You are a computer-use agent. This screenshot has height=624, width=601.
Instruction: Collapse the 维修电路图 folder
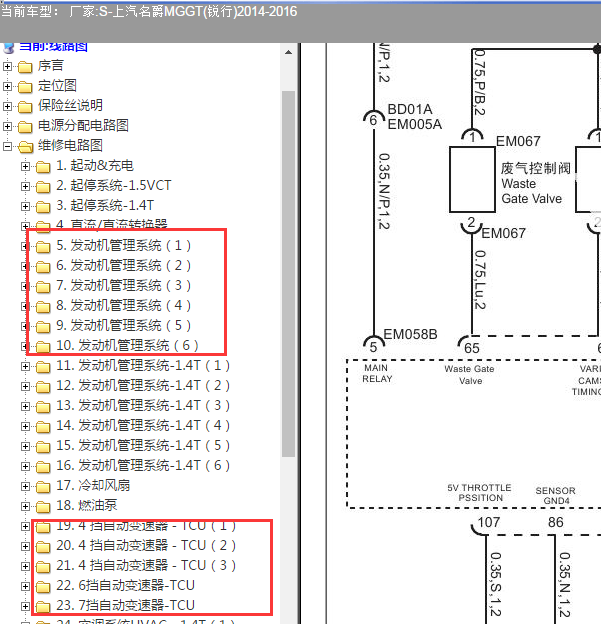click(7, 146)
